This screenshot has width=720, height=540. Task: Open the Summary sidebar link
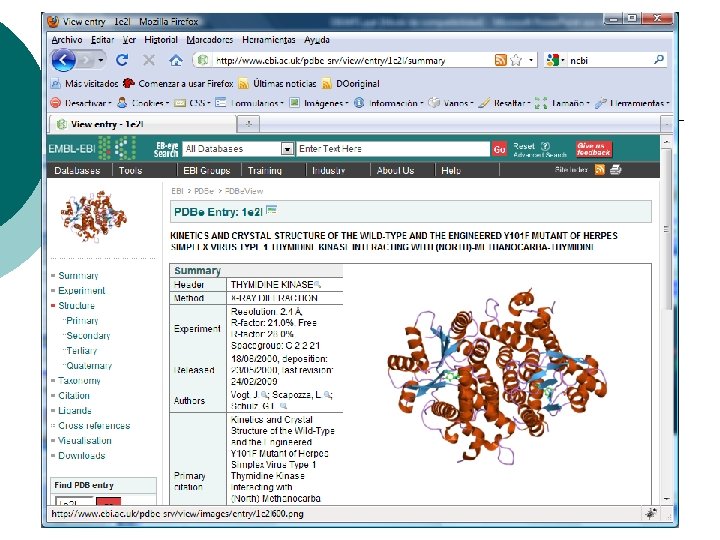(78, 276)
